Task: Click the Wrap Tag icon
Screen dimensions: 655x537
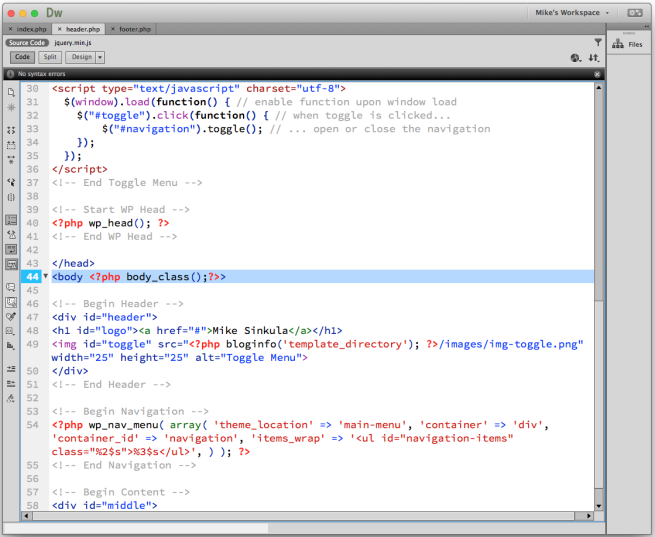Action: pyautogui.click(x=11, y=317)
